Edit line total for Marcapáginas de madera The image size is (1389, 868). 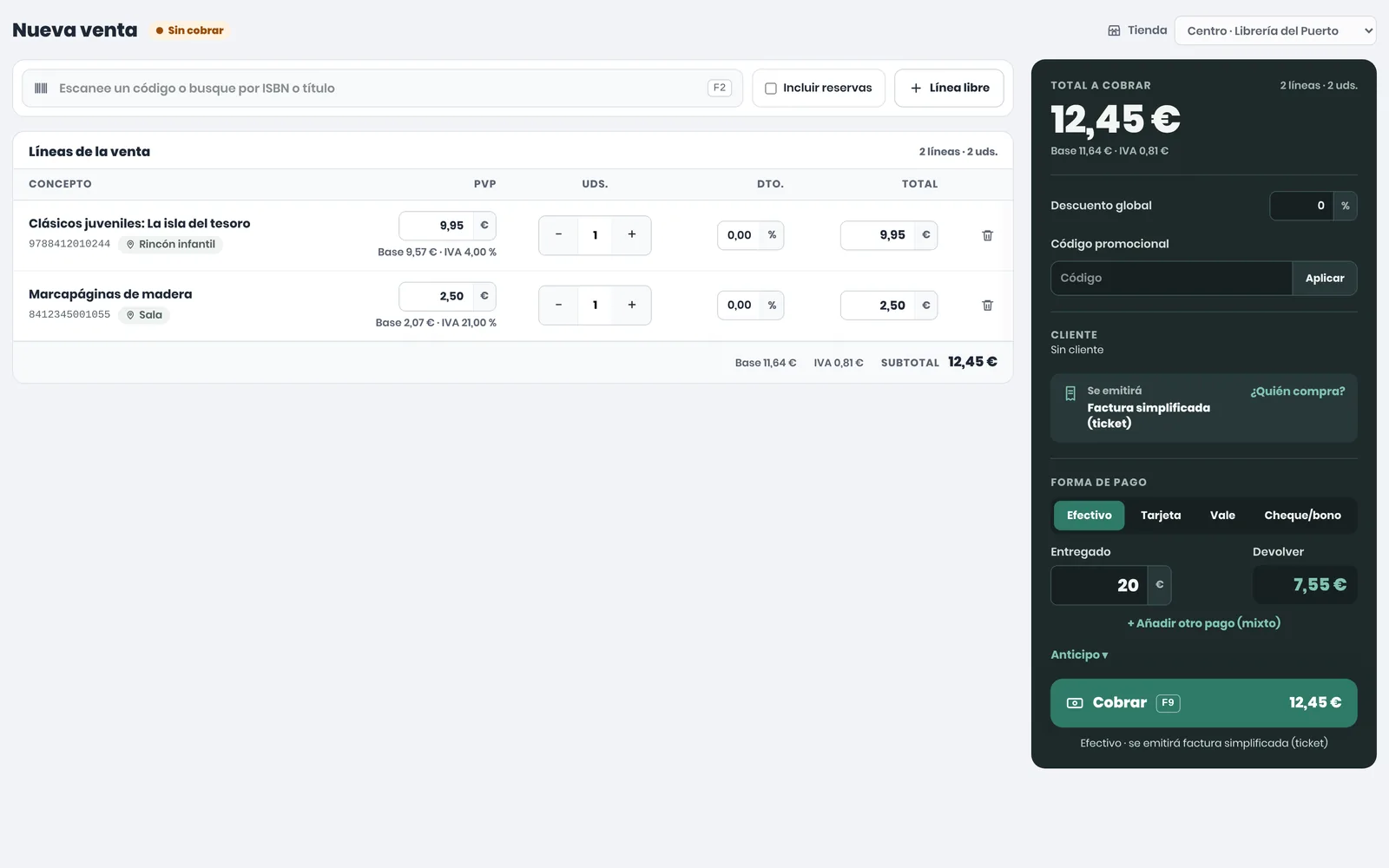[878, 306]
